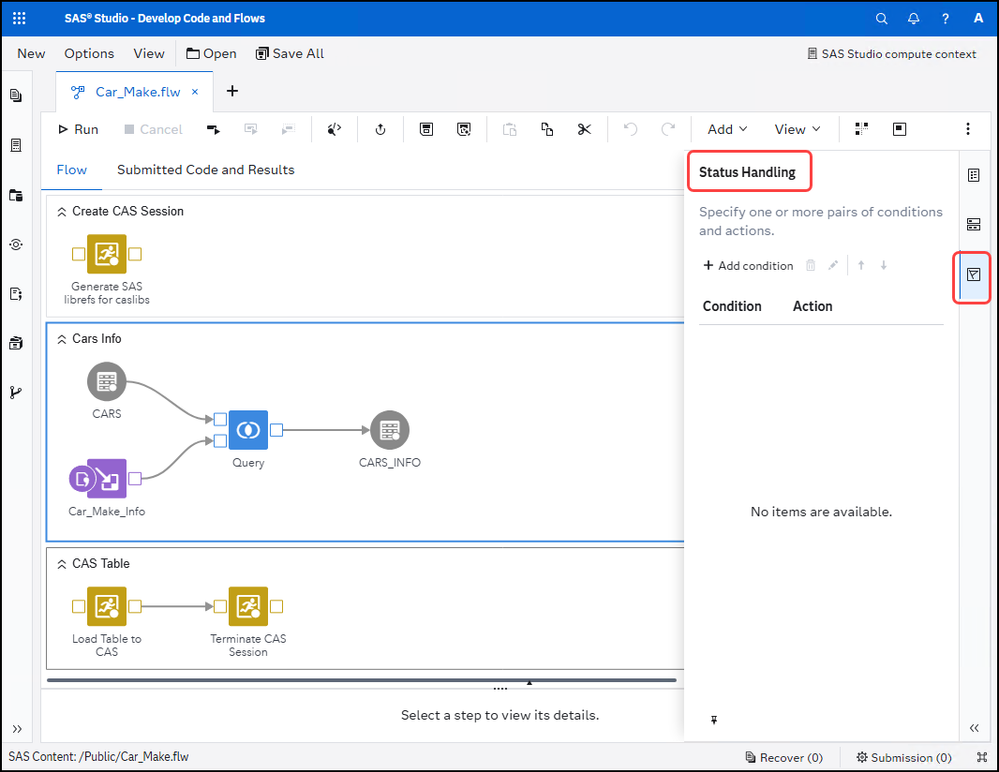Open the toolbar View dropdown

(797, 129)
